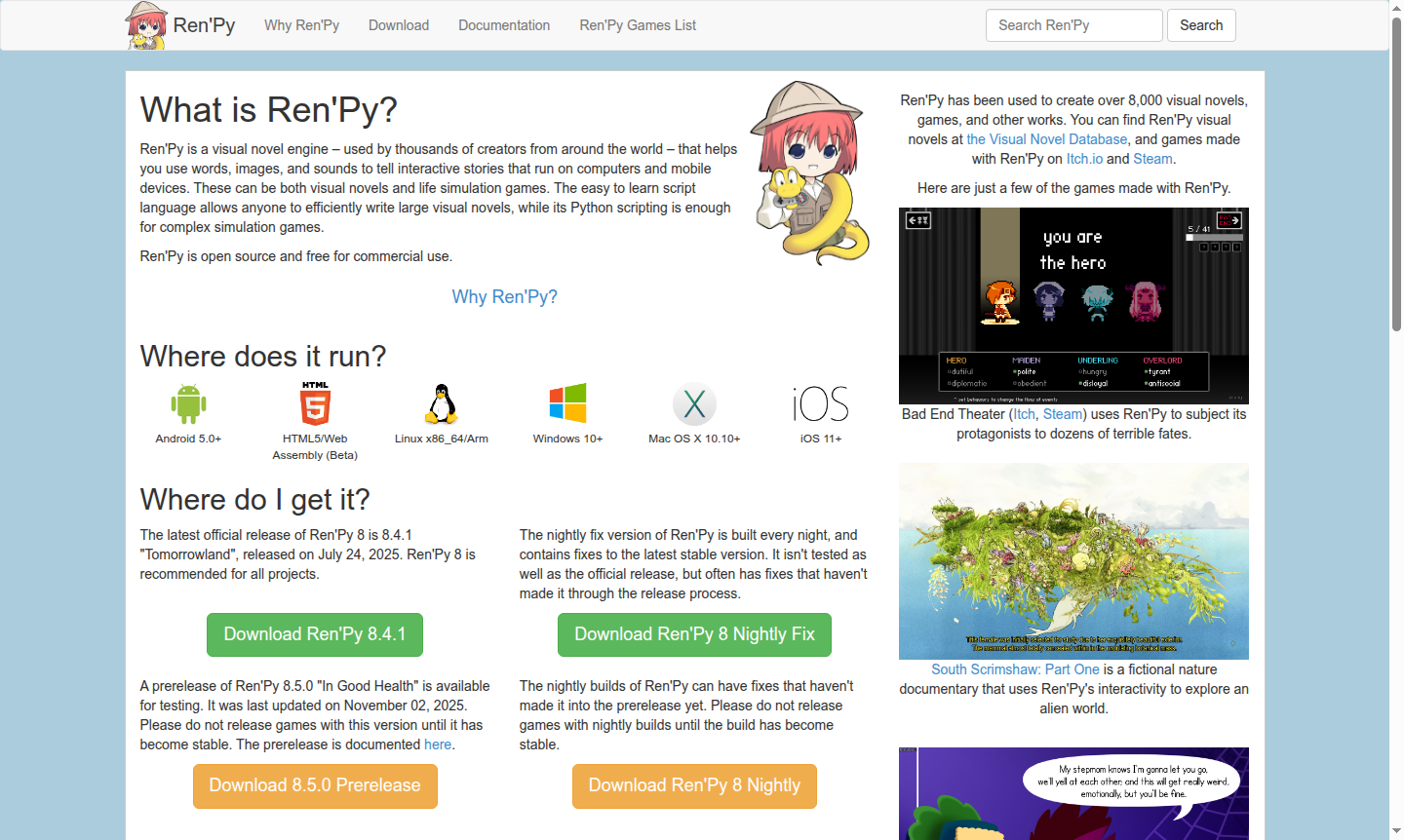
Task: Follow the Visual Novel Database link
Action: tap(1046, 139)
